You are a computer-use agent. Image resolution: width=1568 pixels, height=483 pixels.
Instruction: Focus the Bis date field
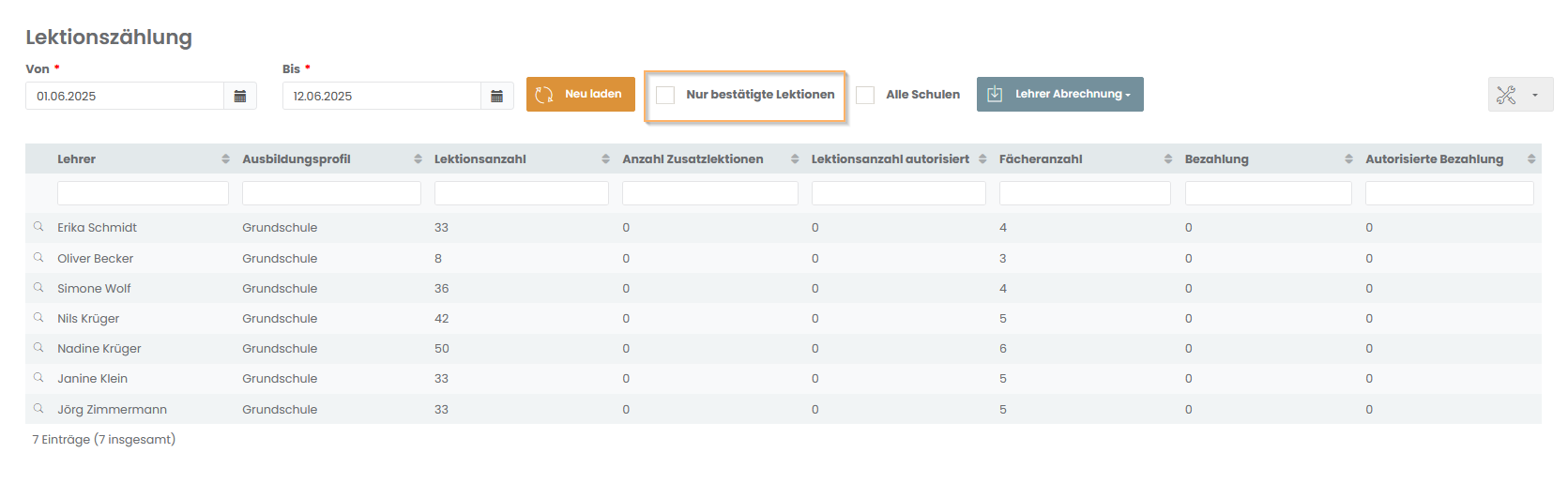(x=382, y=96)
